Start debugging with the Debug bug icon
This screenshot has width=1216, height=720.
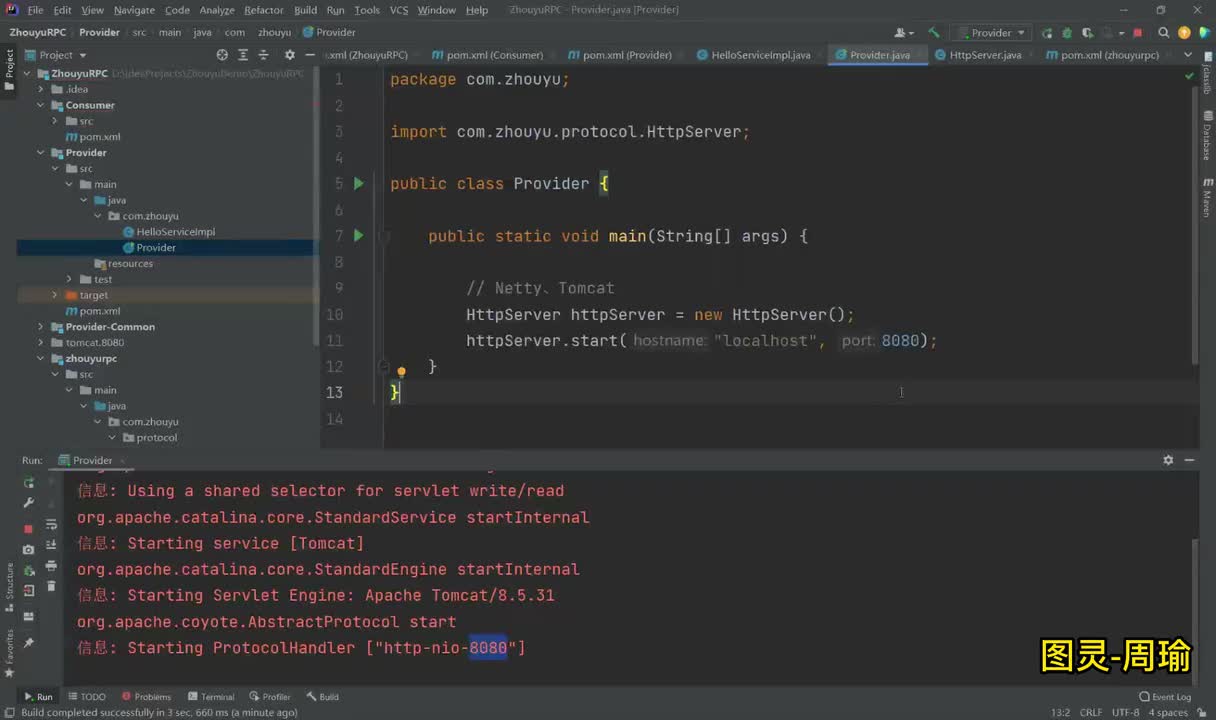(x=1067, y=33)
